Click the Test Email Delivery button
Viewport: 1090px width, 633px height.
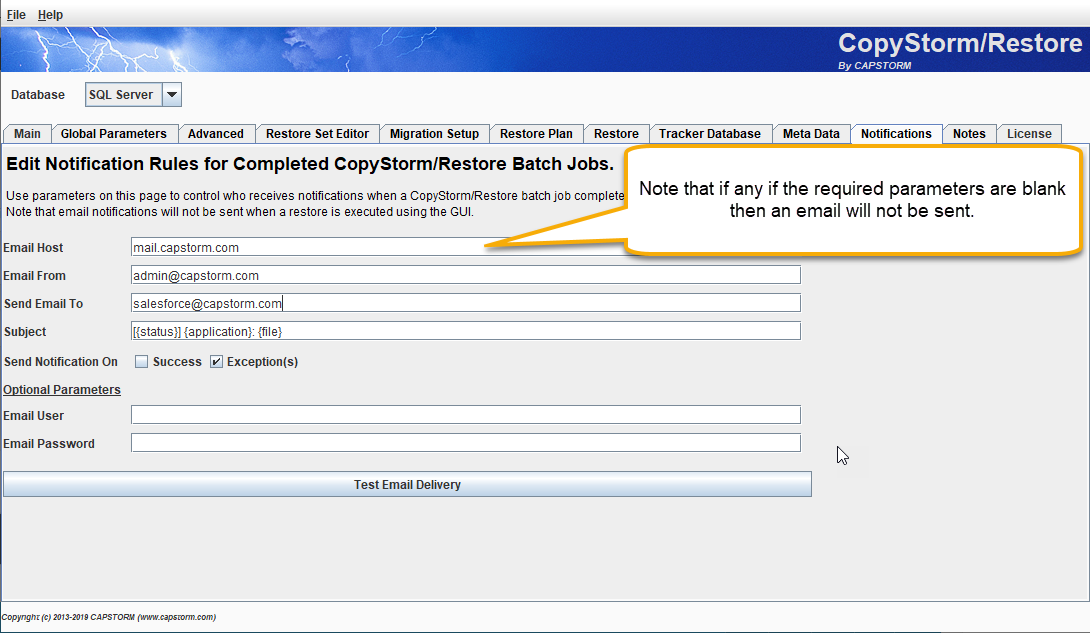407,484
